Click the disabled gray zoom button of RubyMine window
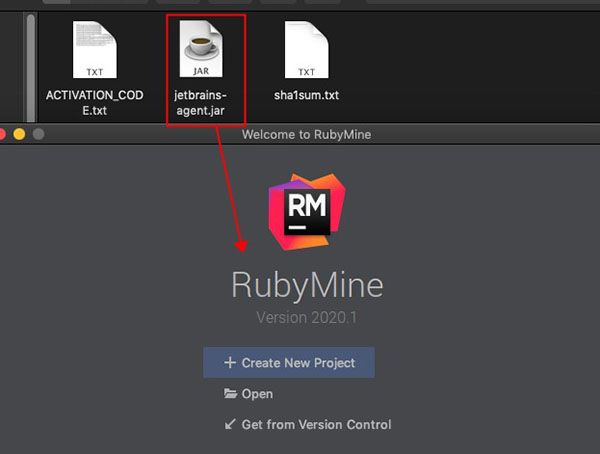The width and height of the screenshot is (600, 454). (x=38, y=134)
